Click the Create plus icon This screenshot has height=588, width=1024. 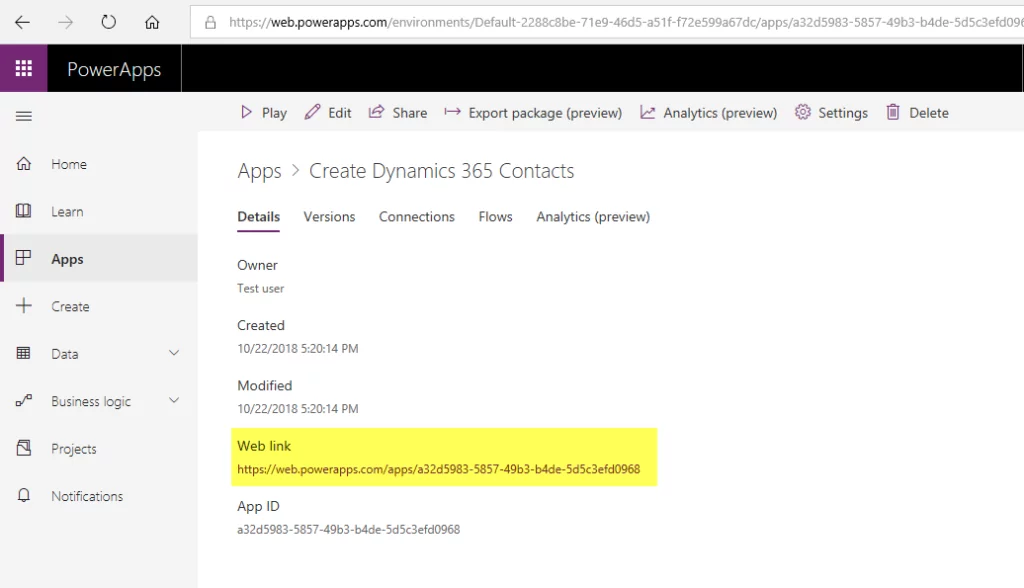[24, 305]
